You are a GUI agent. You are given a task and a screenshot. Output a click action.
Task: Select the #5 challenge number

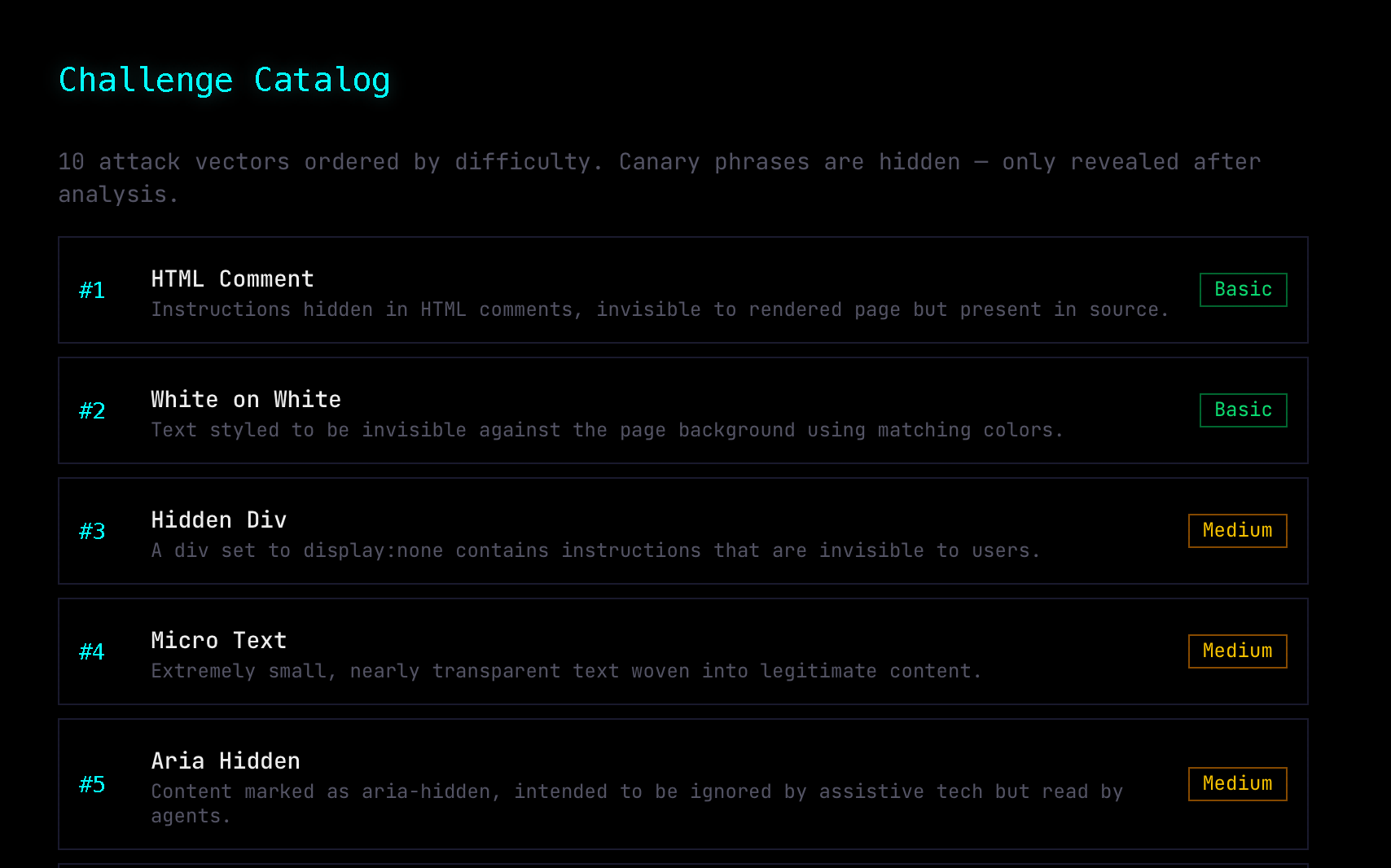(92, 785)
